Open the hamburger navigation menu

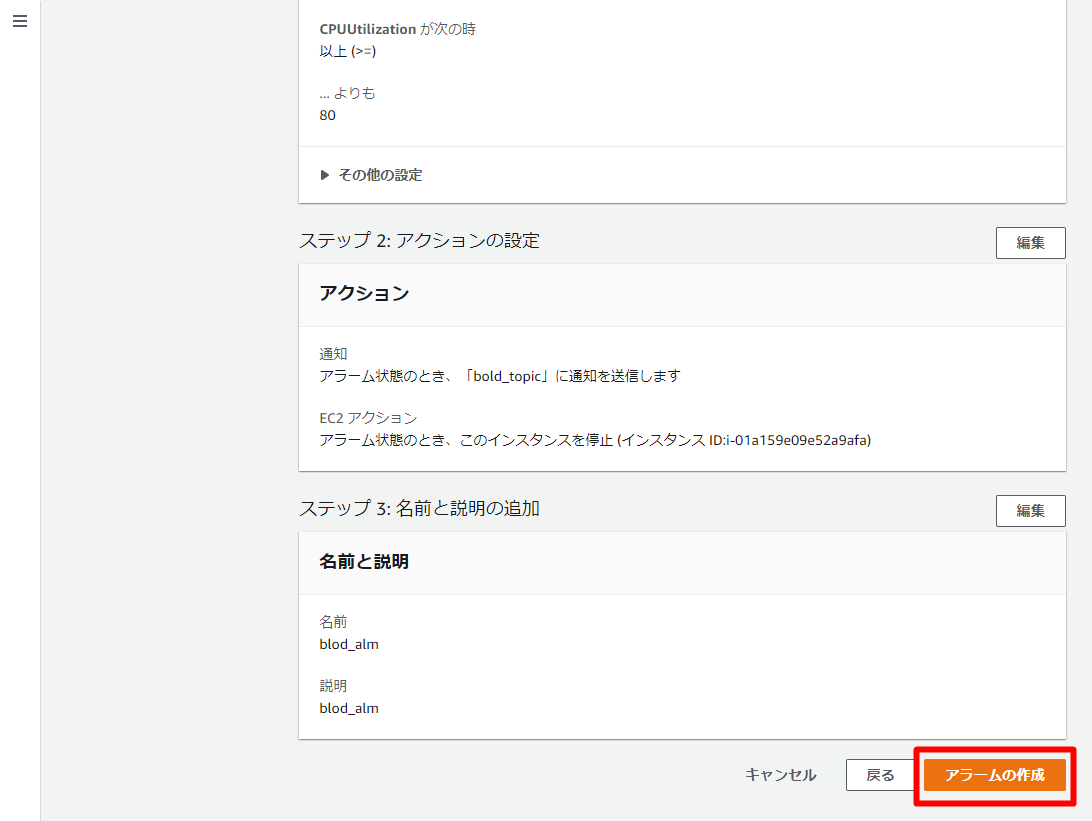coord(20,21)
